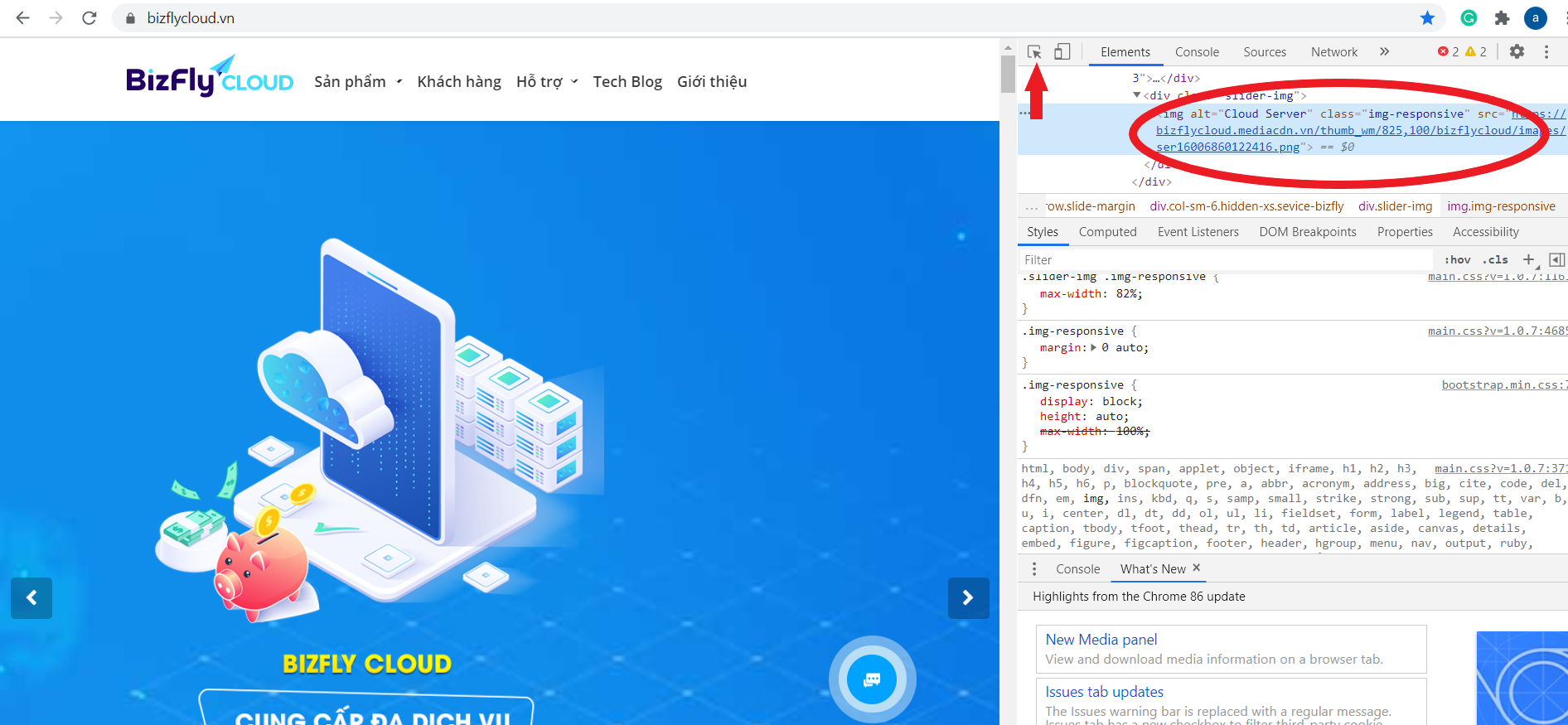The height and width of the screenshot is (725, 1568).
Task: Collapse the div slider-img node
Action: pyautogui.click(x=1137, y=95)
